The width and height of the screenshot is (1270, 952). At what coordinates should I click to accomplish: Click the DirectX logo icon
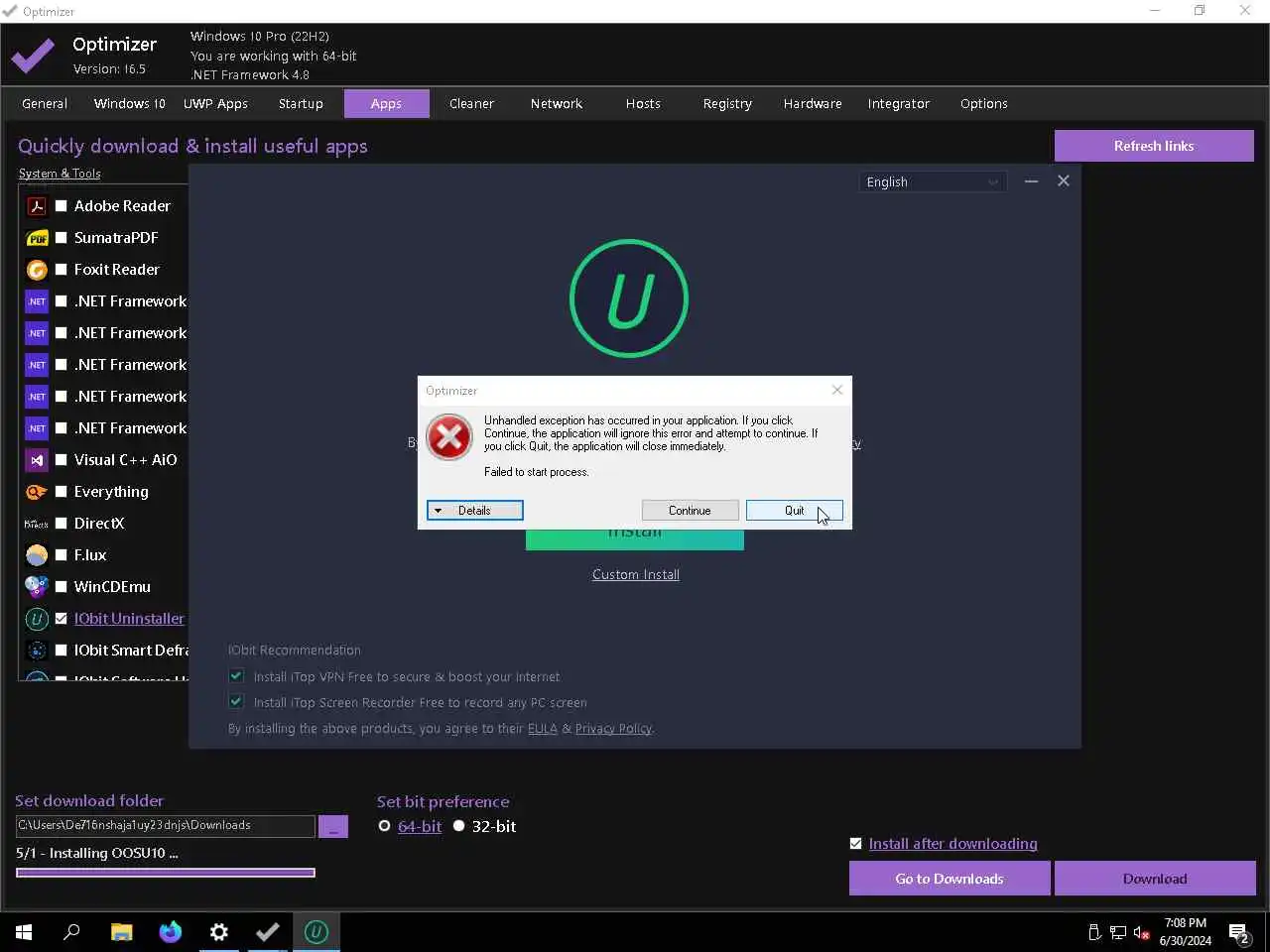[x=37, y=524]
